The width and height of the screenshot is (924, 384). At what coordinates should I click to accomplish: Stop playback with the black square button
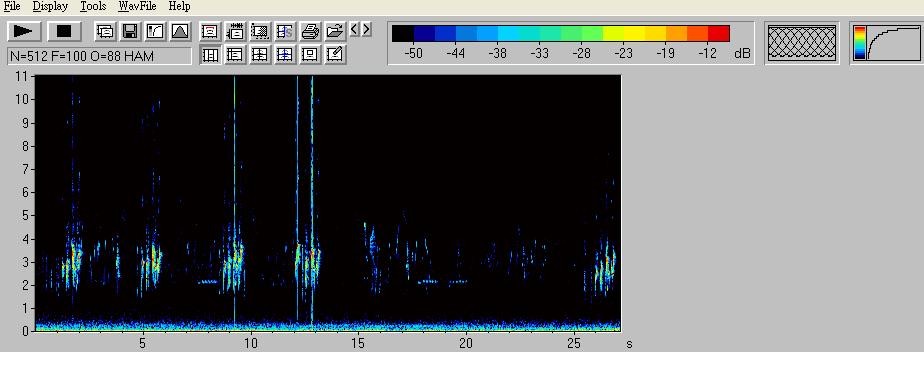pos(64,31)
